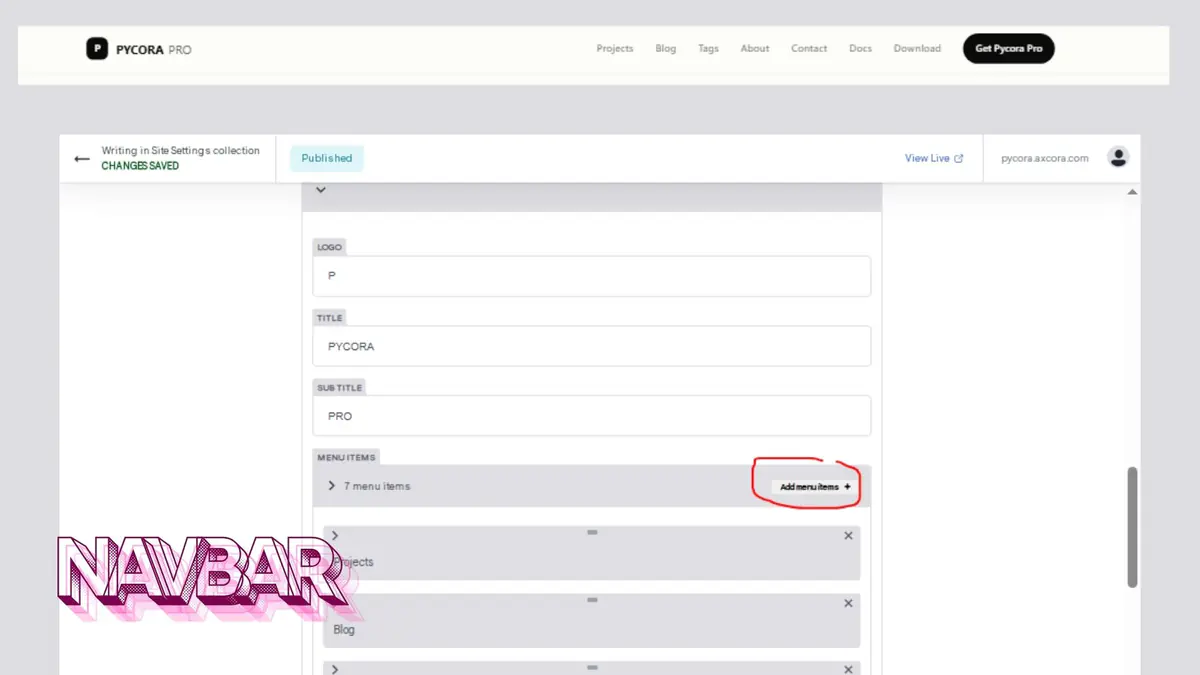Expand the Projects menu item chevron

335,537
